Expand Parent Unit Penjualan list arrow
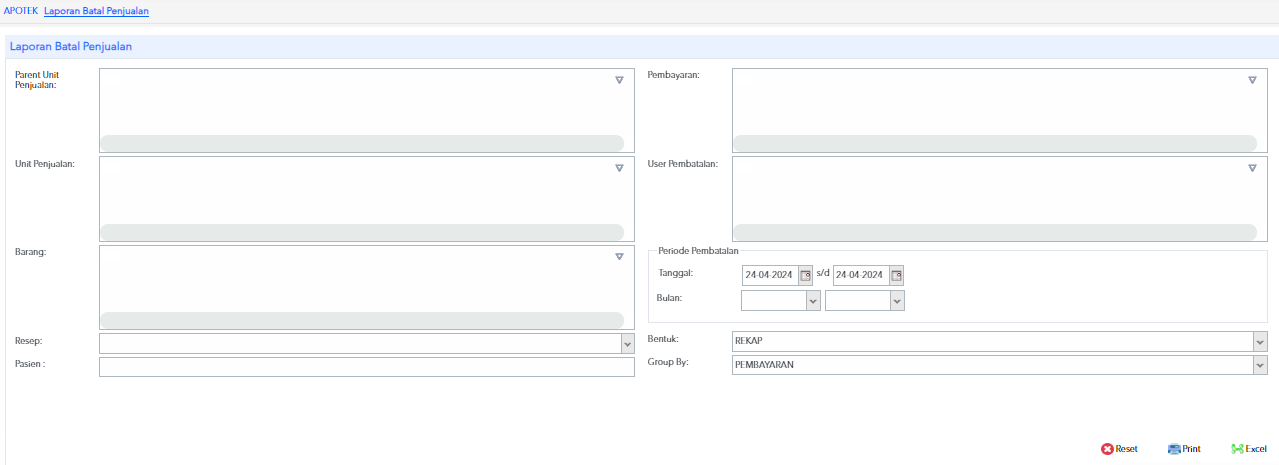 619,80
